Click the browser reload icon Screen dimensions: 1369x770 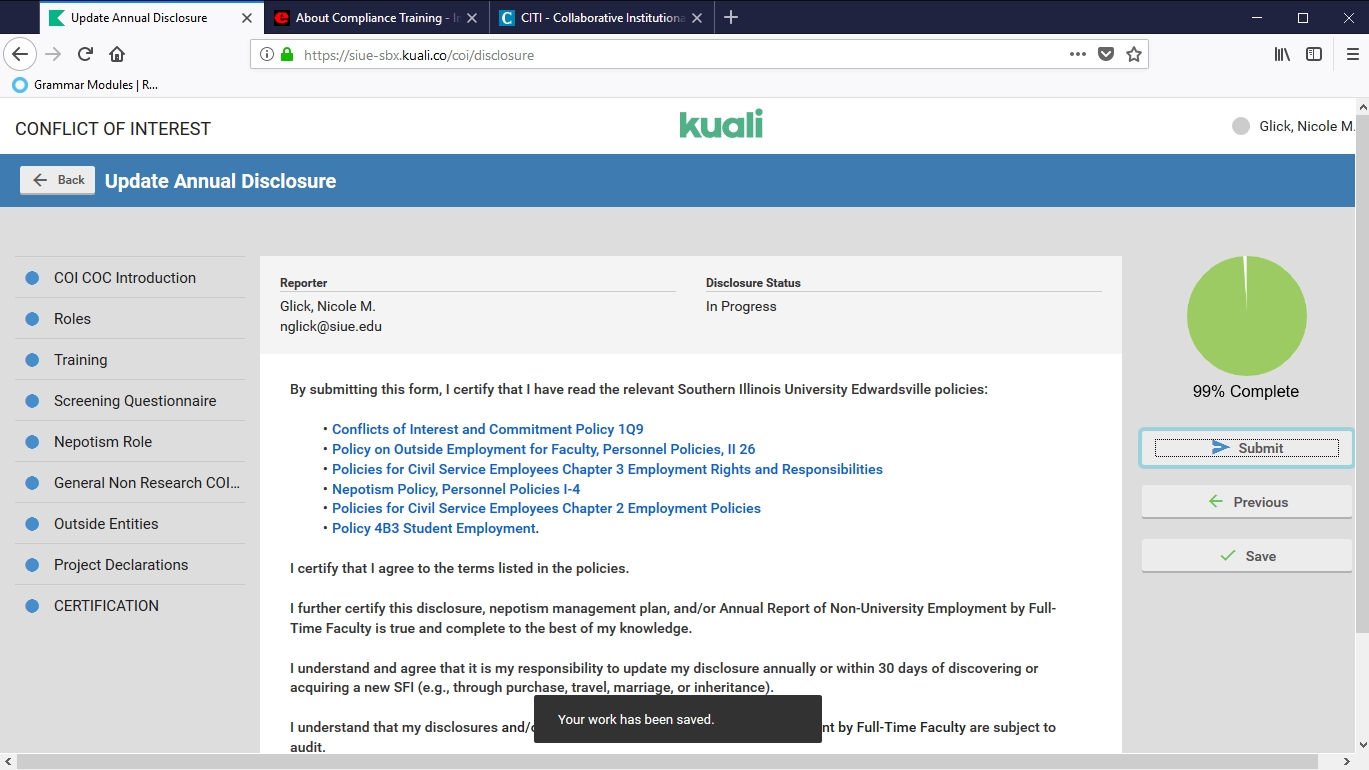[x=86, y=55]
